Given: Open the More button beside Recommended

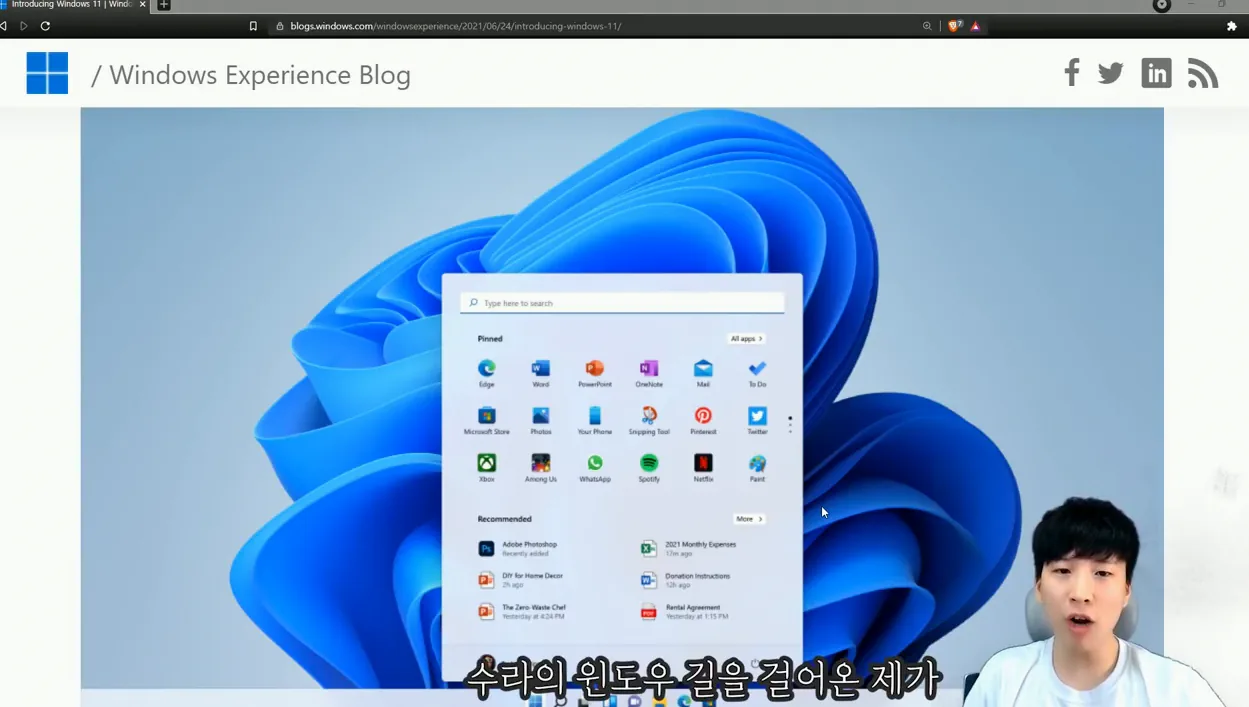Looking at the screenshot, I should (x=749, y=519).
